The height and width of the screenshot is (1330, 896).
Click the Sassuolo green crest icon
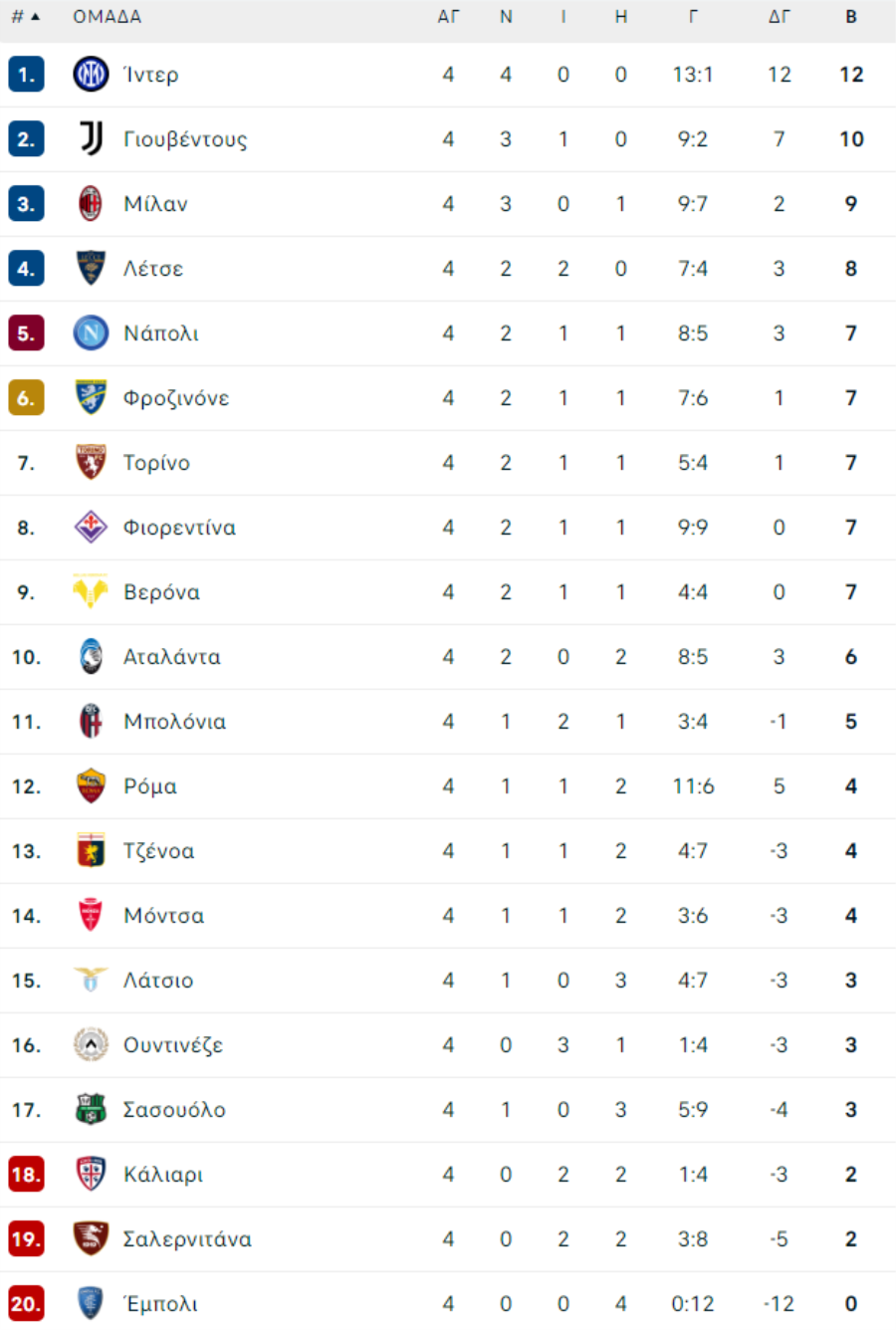click(x=91, y=1109)
